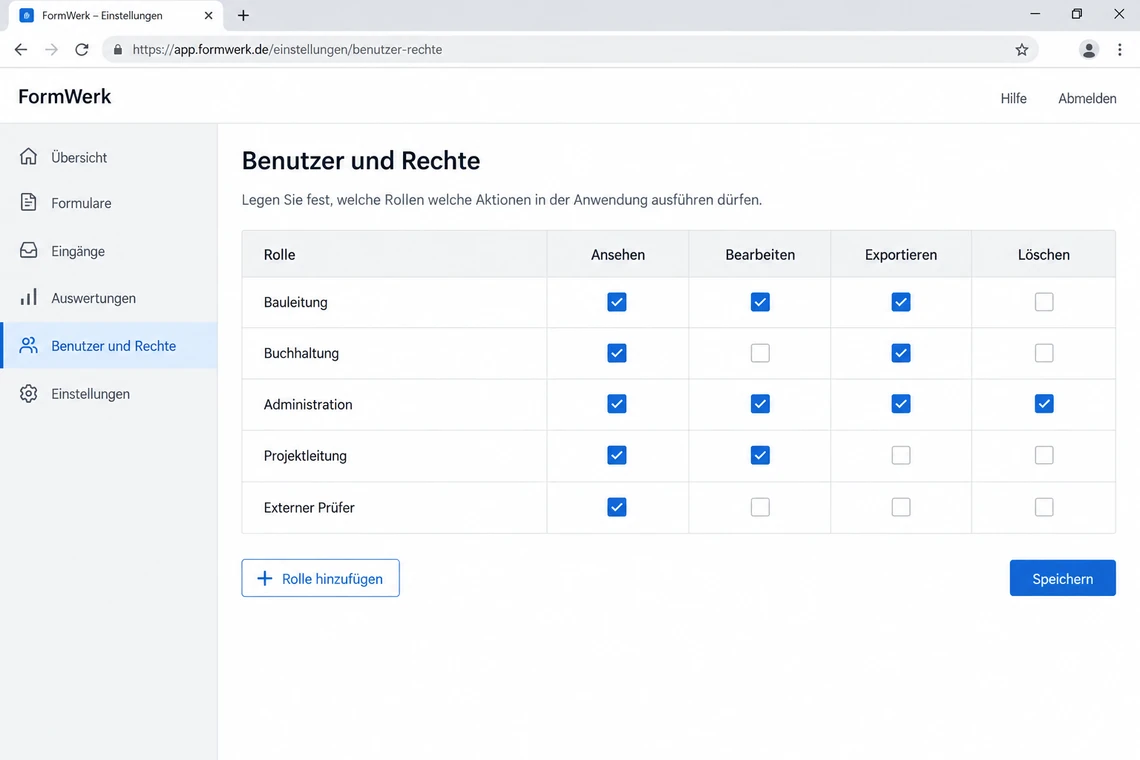Uncheck Ansehen for Projektleitung
This screenshot has height=760, width=1140.
pos(617,455)
